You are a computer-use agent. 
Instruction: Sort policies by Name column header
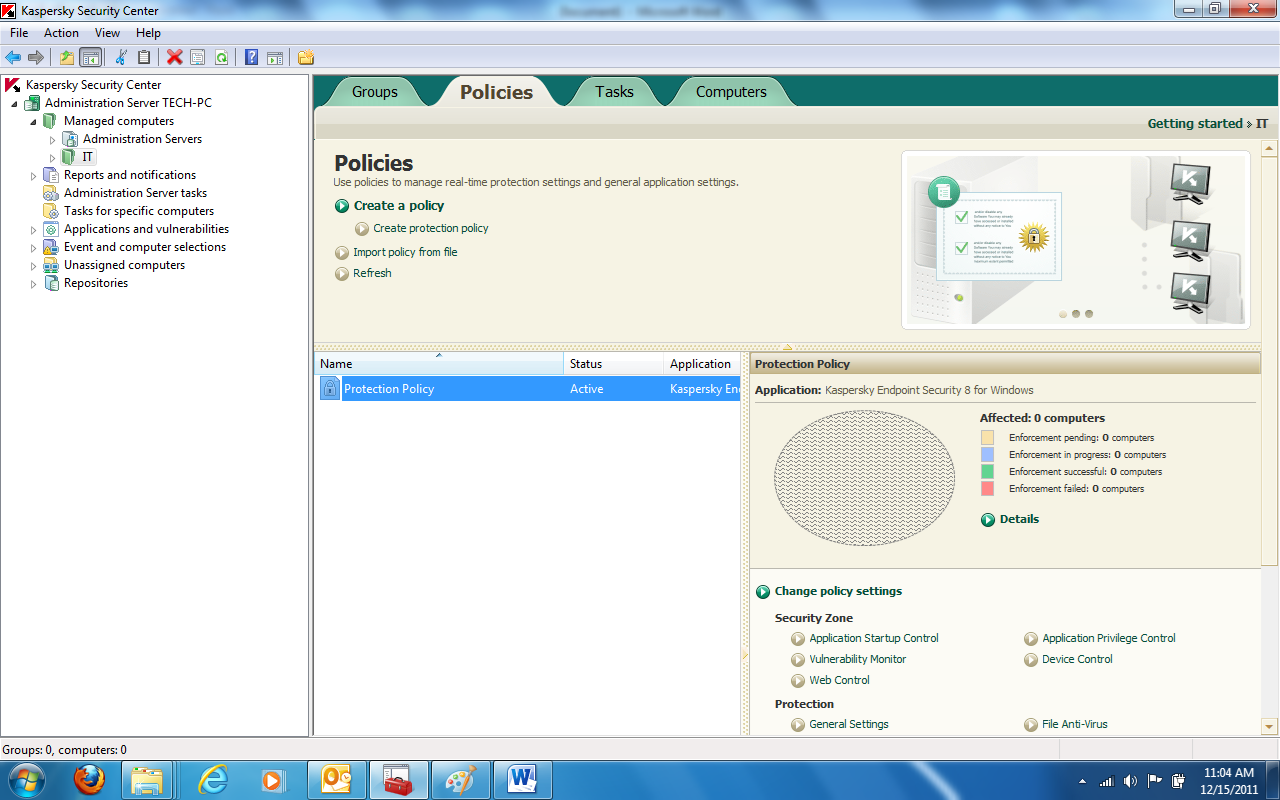click(x=439, y=364)
